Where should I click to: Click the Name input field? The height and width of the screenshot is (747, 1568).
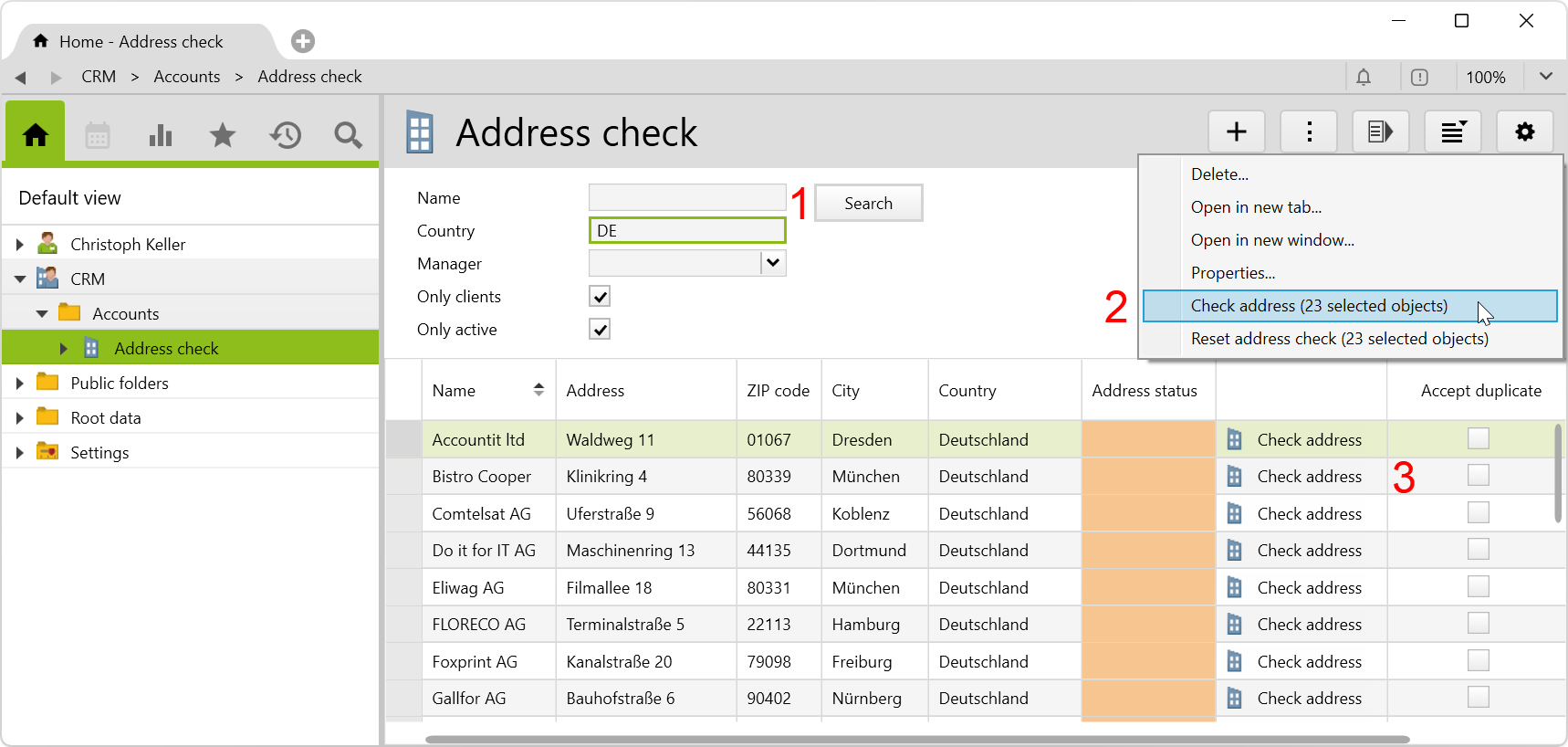pyautogui.click(x=687, y=197)
